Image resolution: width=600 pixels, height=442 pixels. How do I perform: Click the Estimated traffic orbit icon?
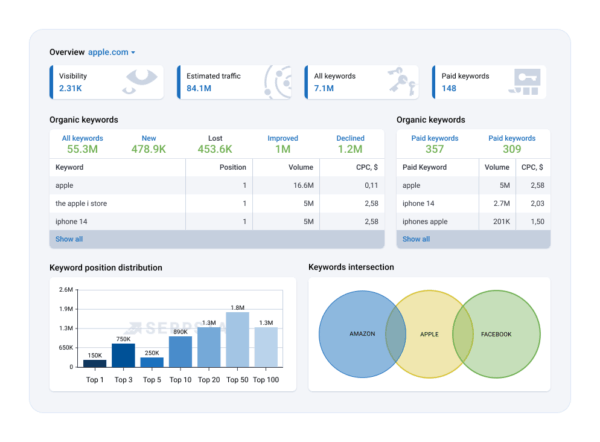tap(277, 82)
